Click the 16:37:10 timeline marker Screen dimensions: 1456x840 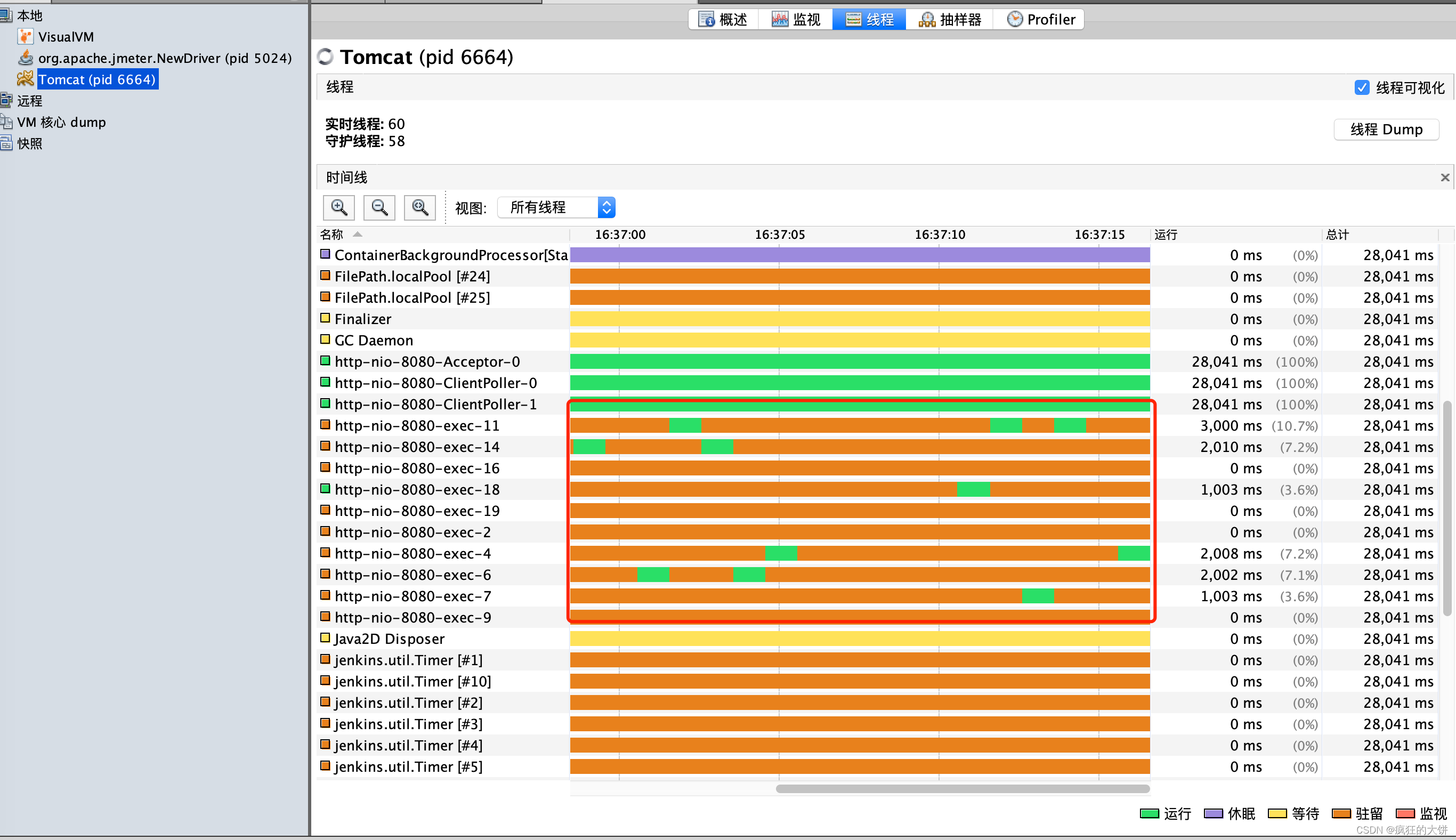[940, 234]
